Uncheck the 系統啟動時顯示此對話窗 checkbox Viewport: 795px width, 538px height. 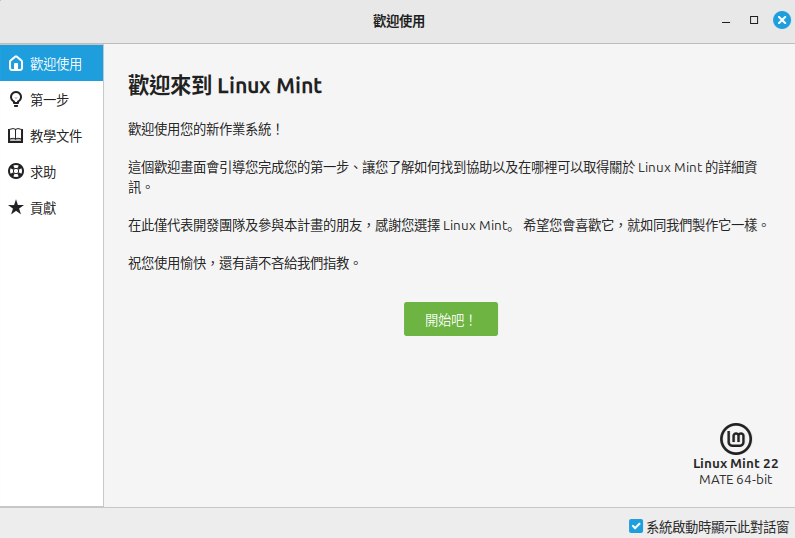pyautogui.click(x=636, y=526)
